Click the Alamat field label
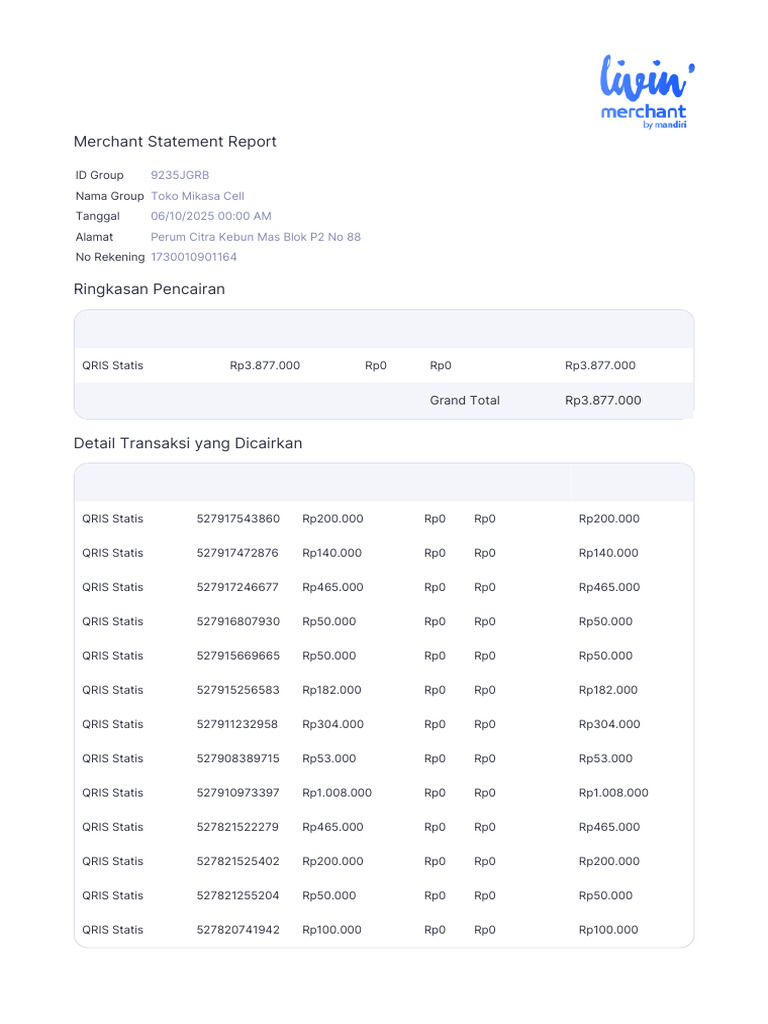Viewport: 768px width, 1024px height. click(x=95, y=237)
